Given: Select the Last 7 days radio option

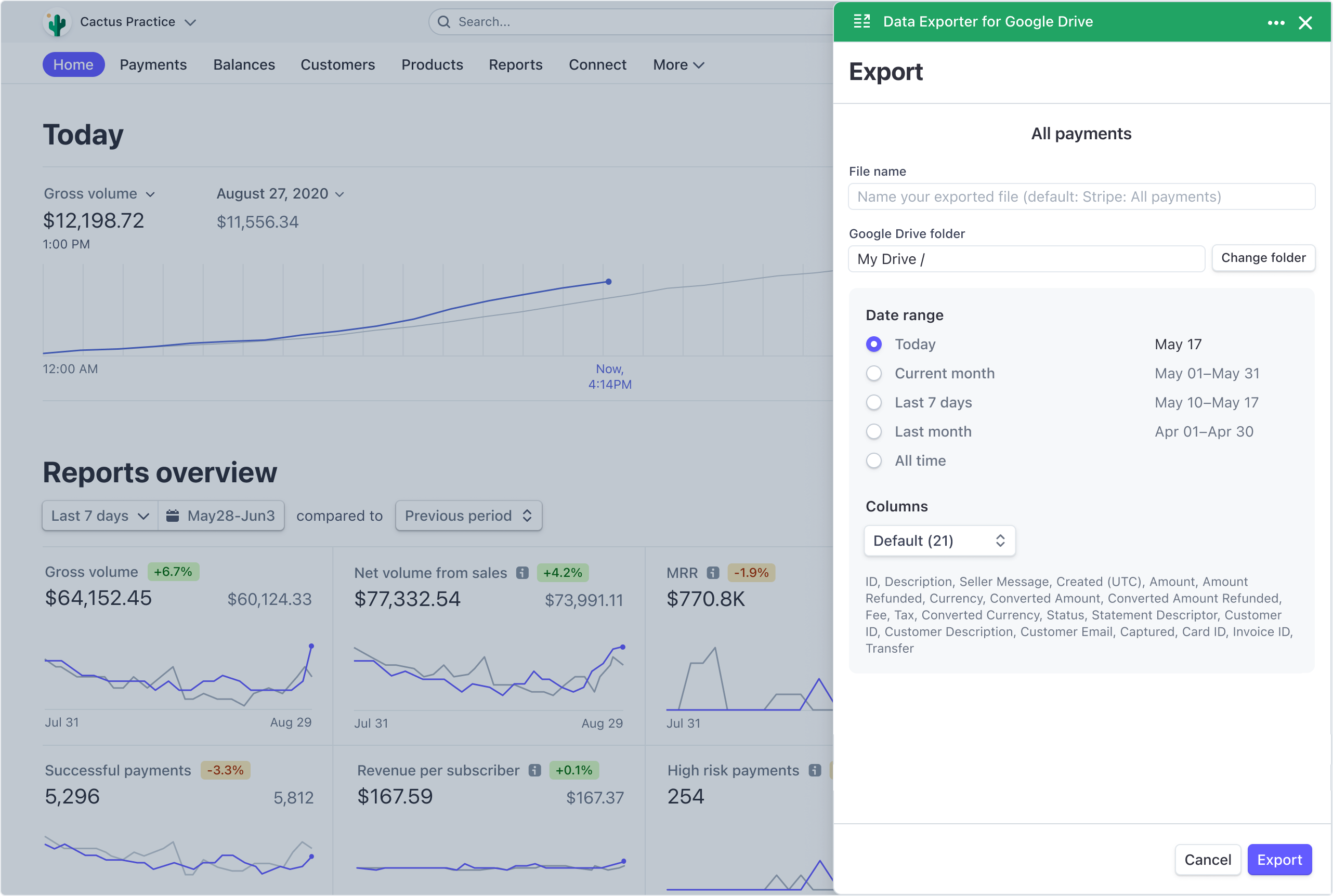Looking at the screenshot, I should (x=873, y=402).
